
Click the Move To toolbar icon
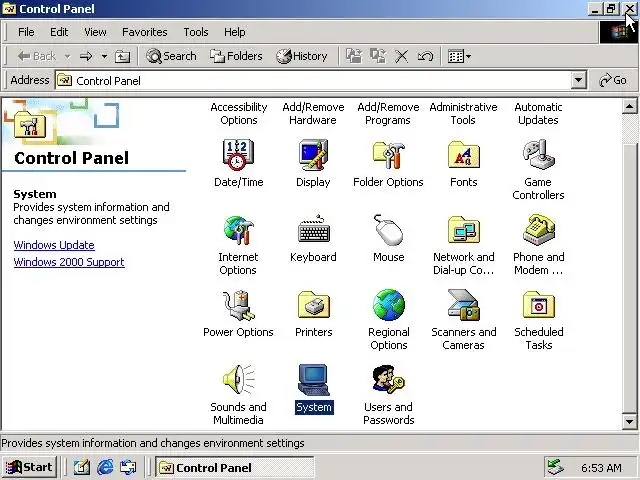click(x=354, y=56)
